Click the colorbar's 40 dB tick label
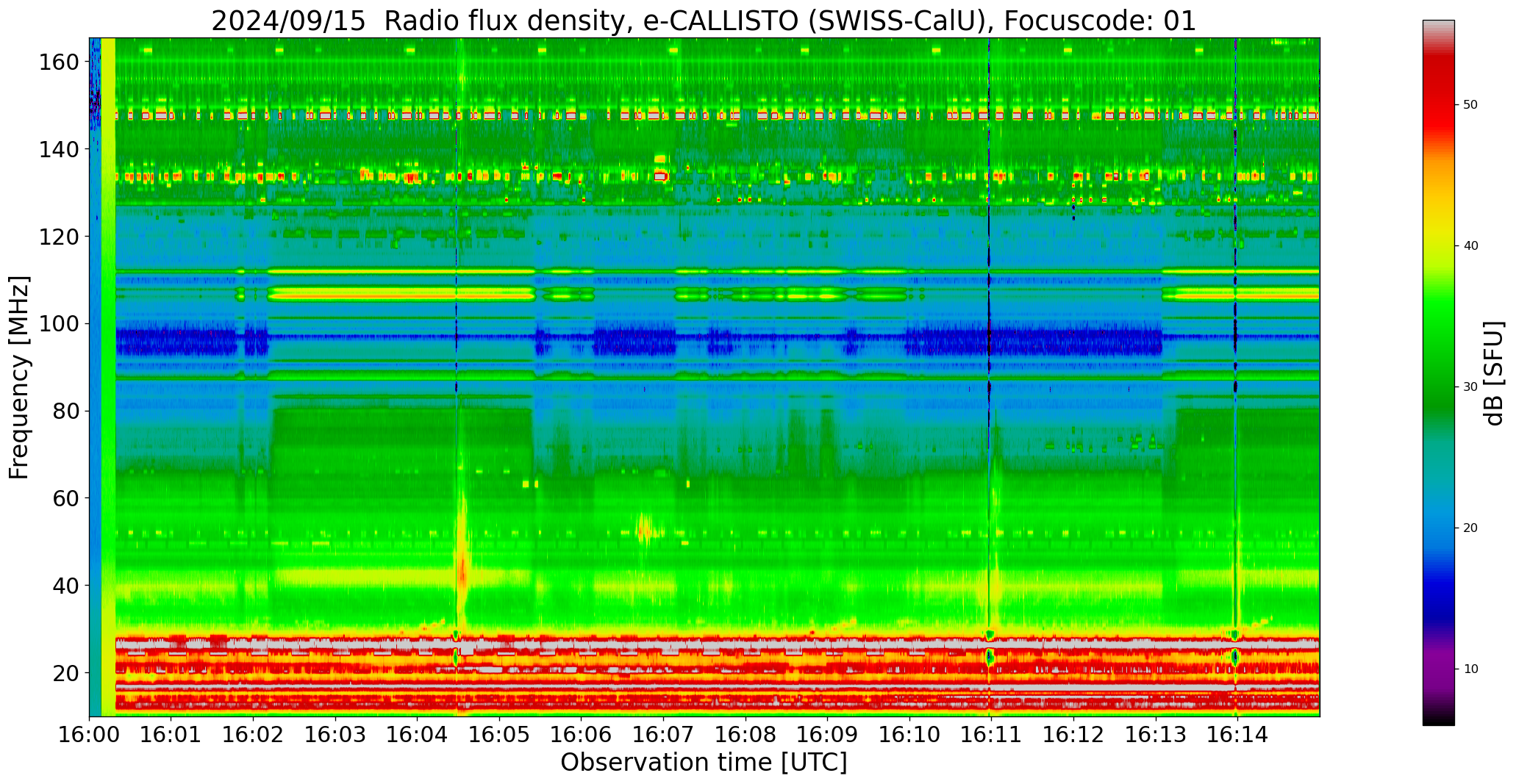 click(1470, 246)
